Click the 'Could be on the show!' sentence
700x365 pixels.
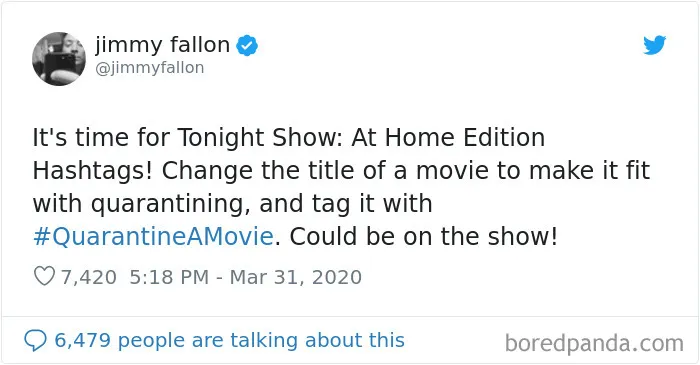click(424, 236)
